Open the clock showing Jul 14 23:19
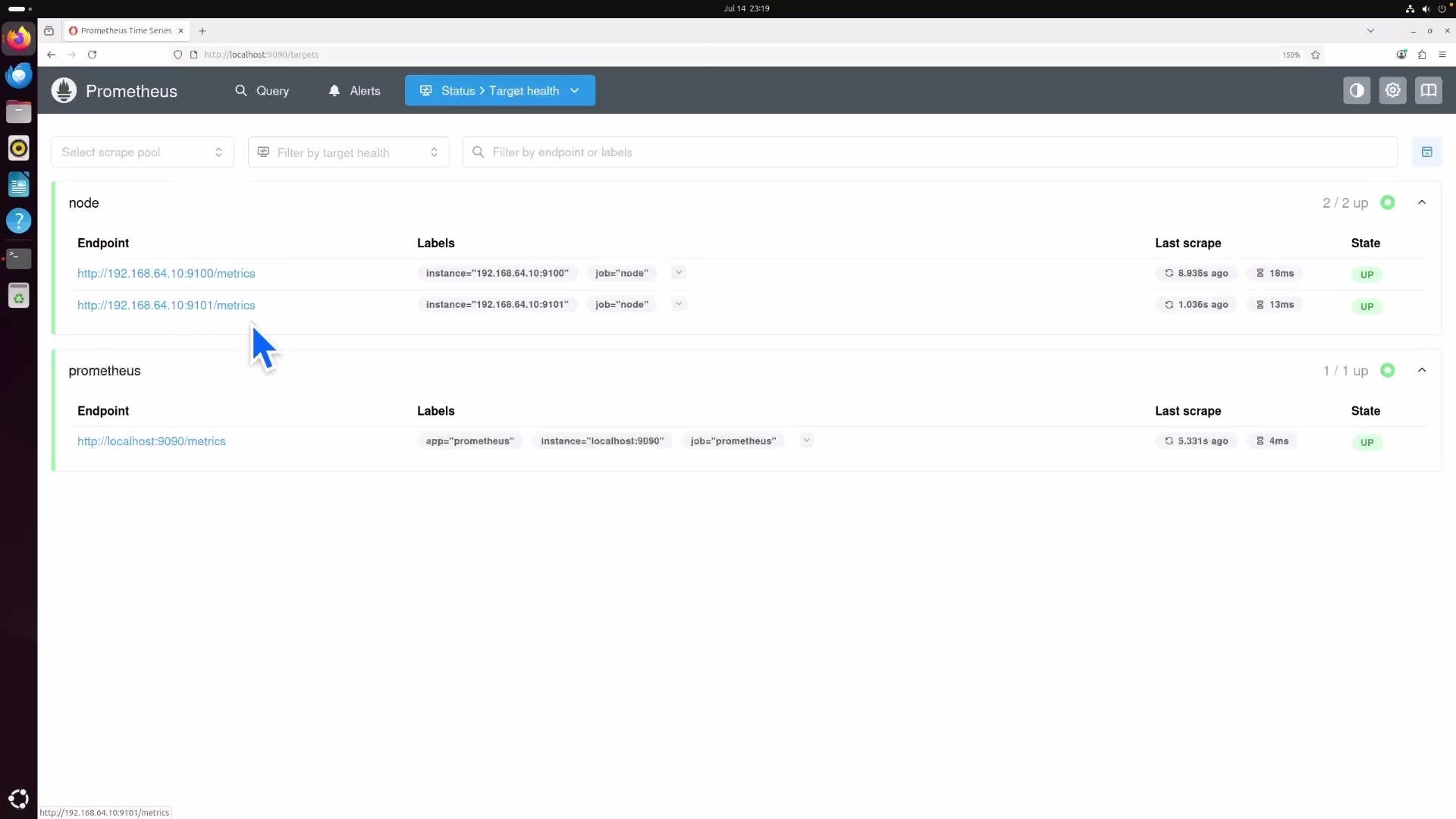 (x=746, y=8)
